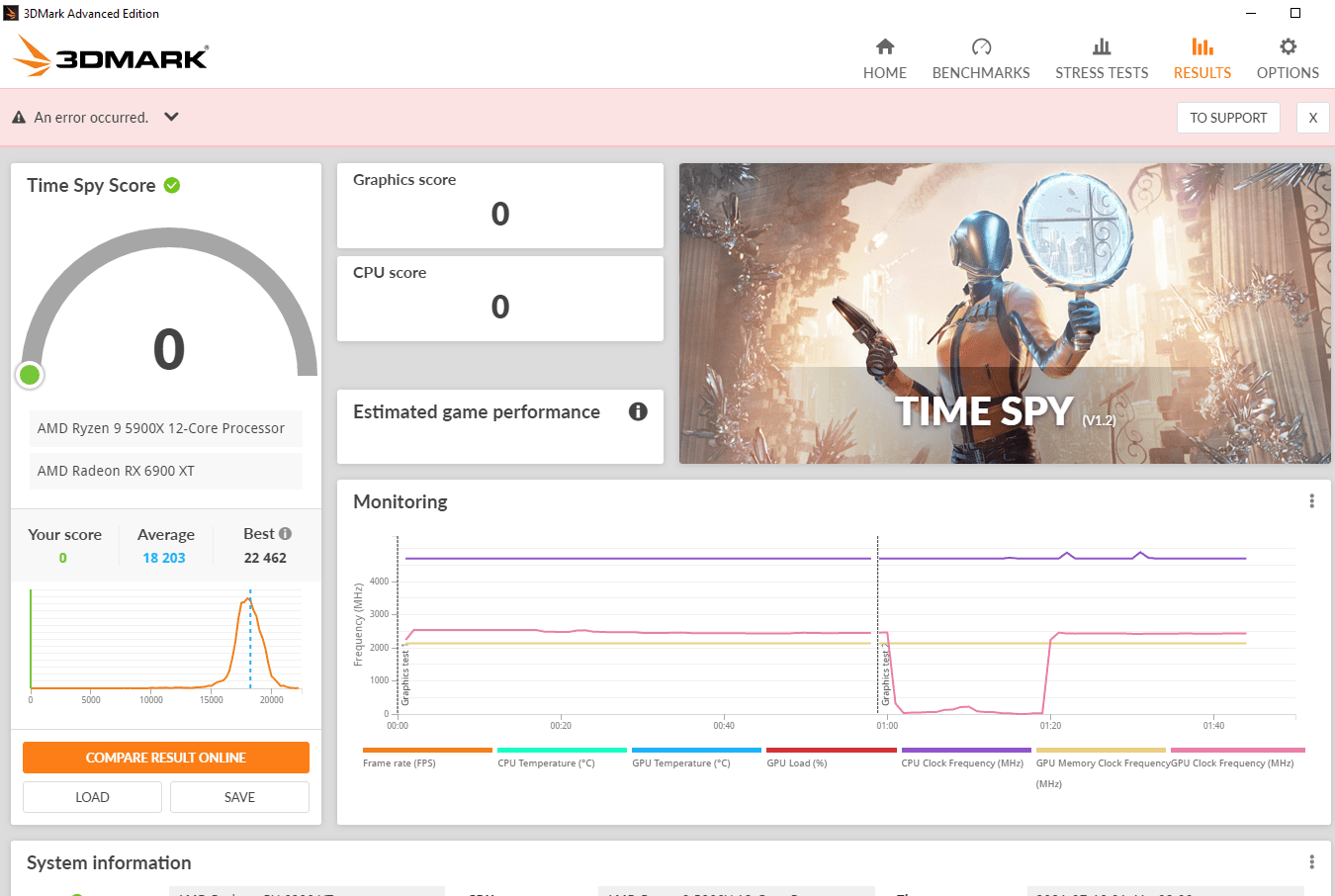This screenshot has height=896, width=1335.
Task: Click the Save button
Action: tap(239, 797)
